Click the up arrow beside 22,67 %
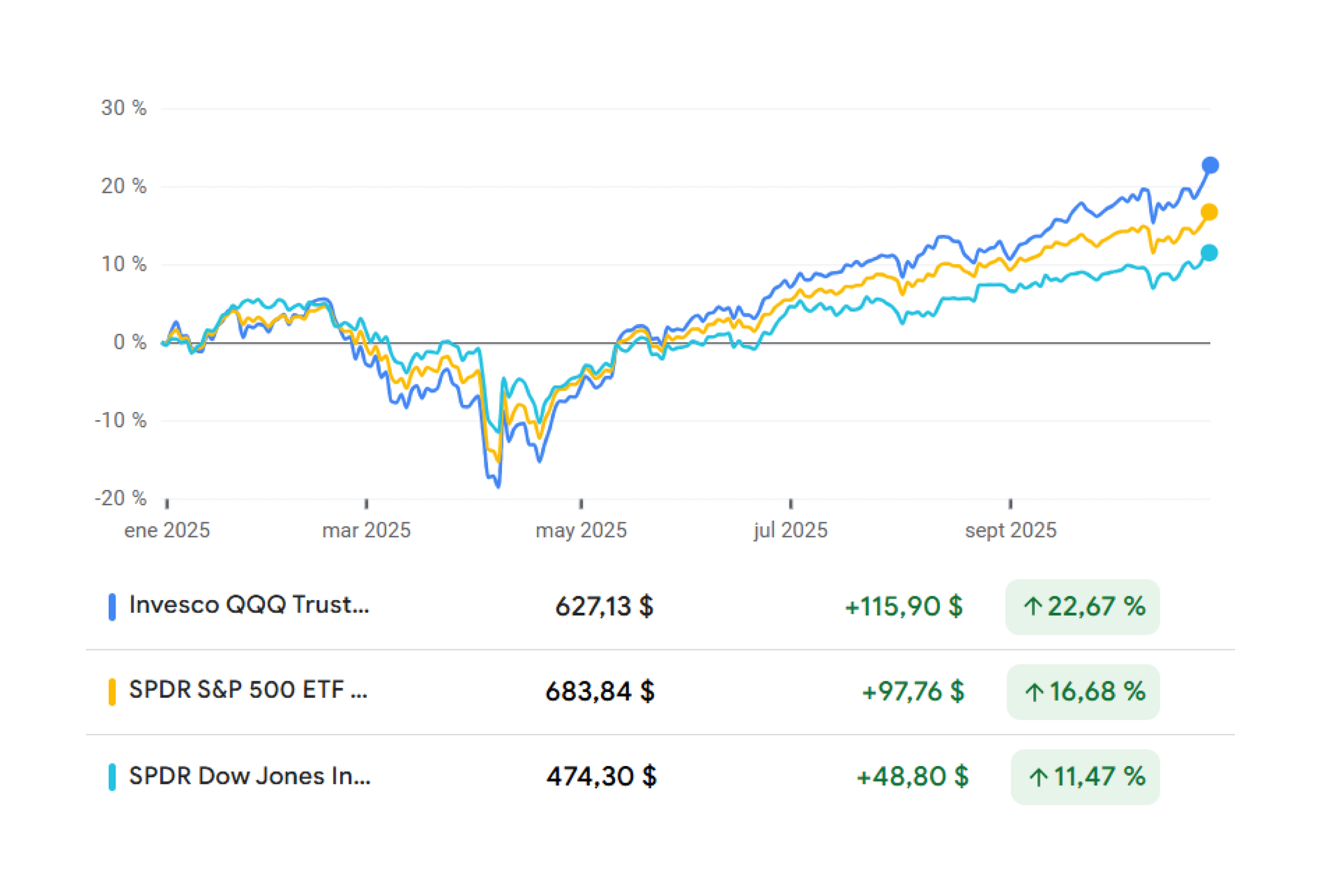 coord(1033,606)
